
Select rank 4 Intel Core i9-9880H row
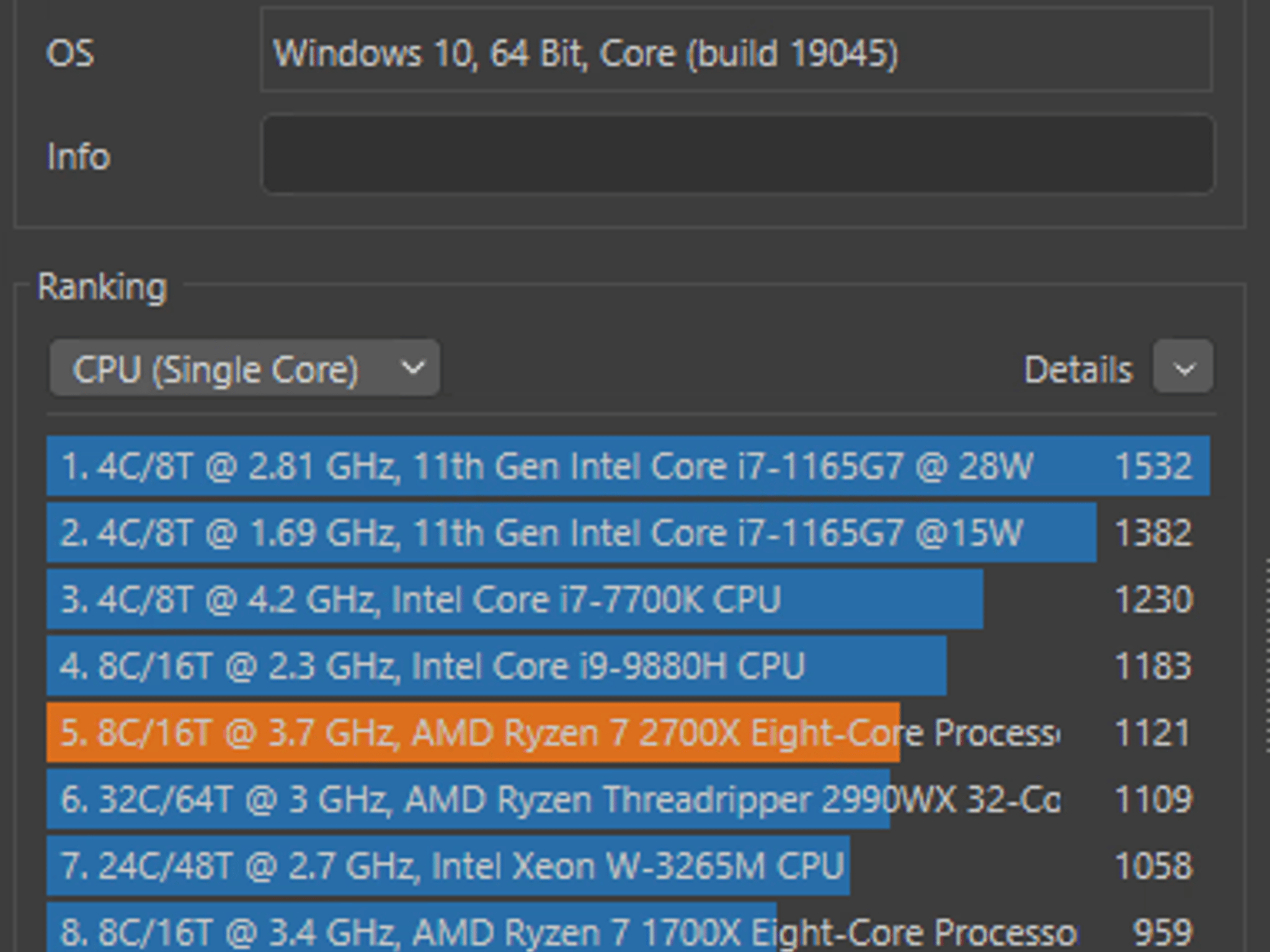(628, 666)
